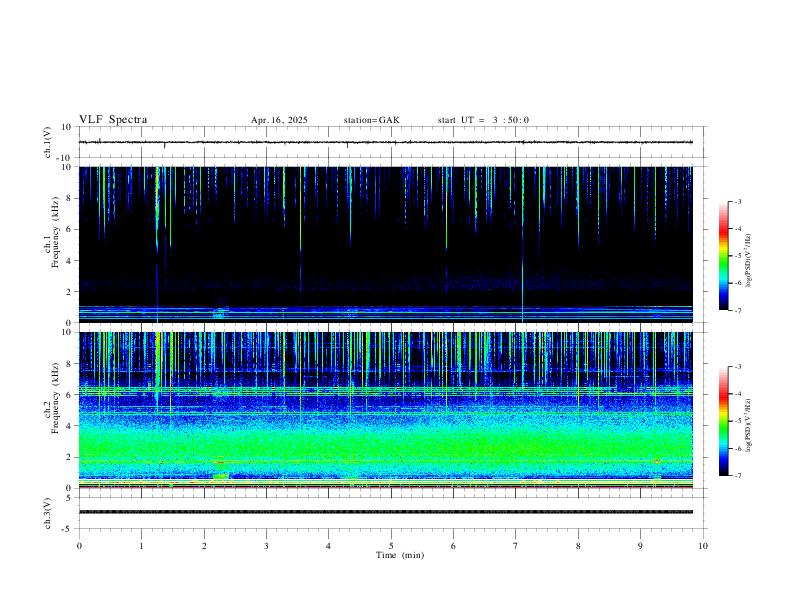This screenshot has width=792, height=612.
Task: Click the ch.3(V) waveform axis label
Action: tap(48, 514)
